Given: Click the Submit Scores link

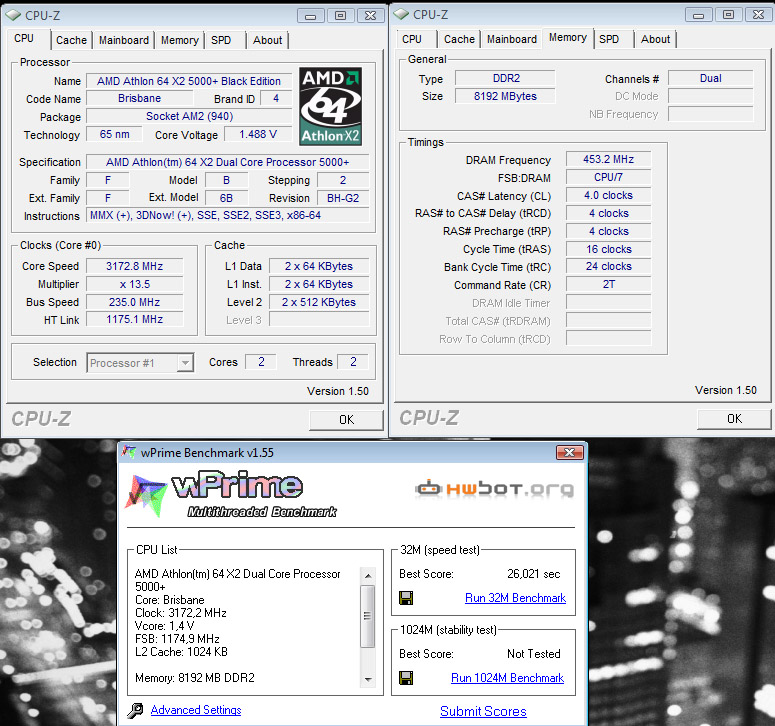Looking at the screenshot, I should (483, 711).
